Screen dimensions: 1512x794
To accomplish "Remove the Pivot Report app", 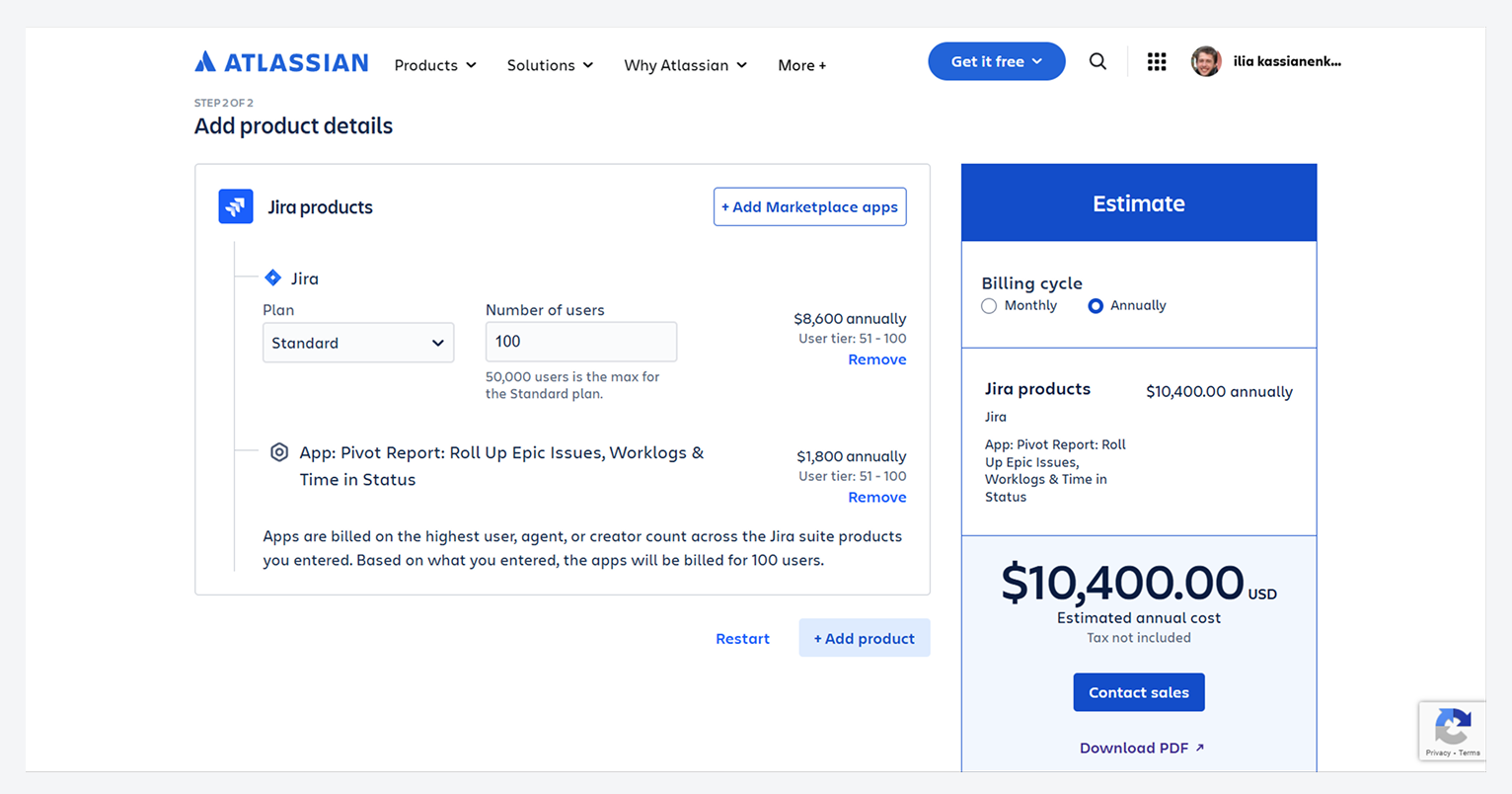I will coord(877,497).
